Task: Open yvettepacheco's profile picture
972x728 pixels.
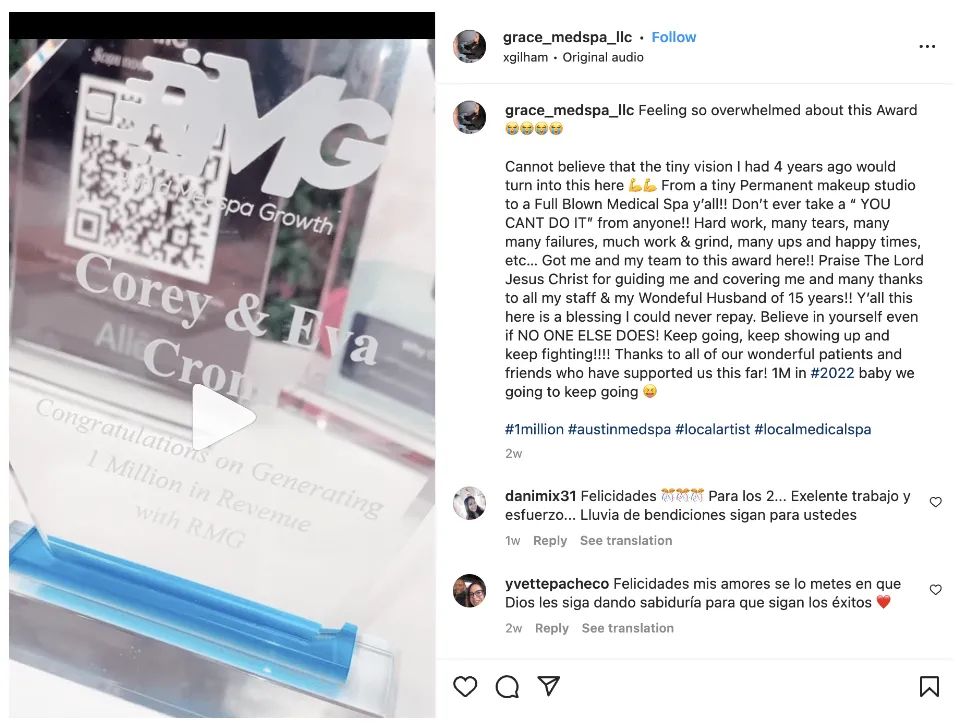Action: 469,590
